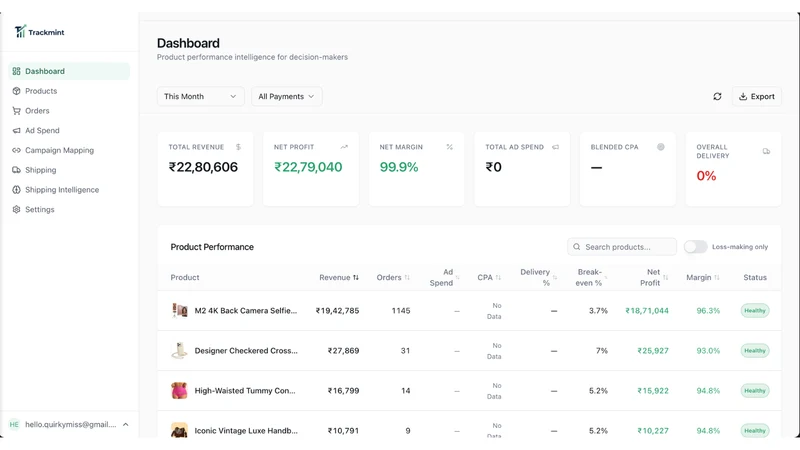Click the refresh data icon
The width and height of the screenshot is (800, 450).
click(x=717, y=96)
